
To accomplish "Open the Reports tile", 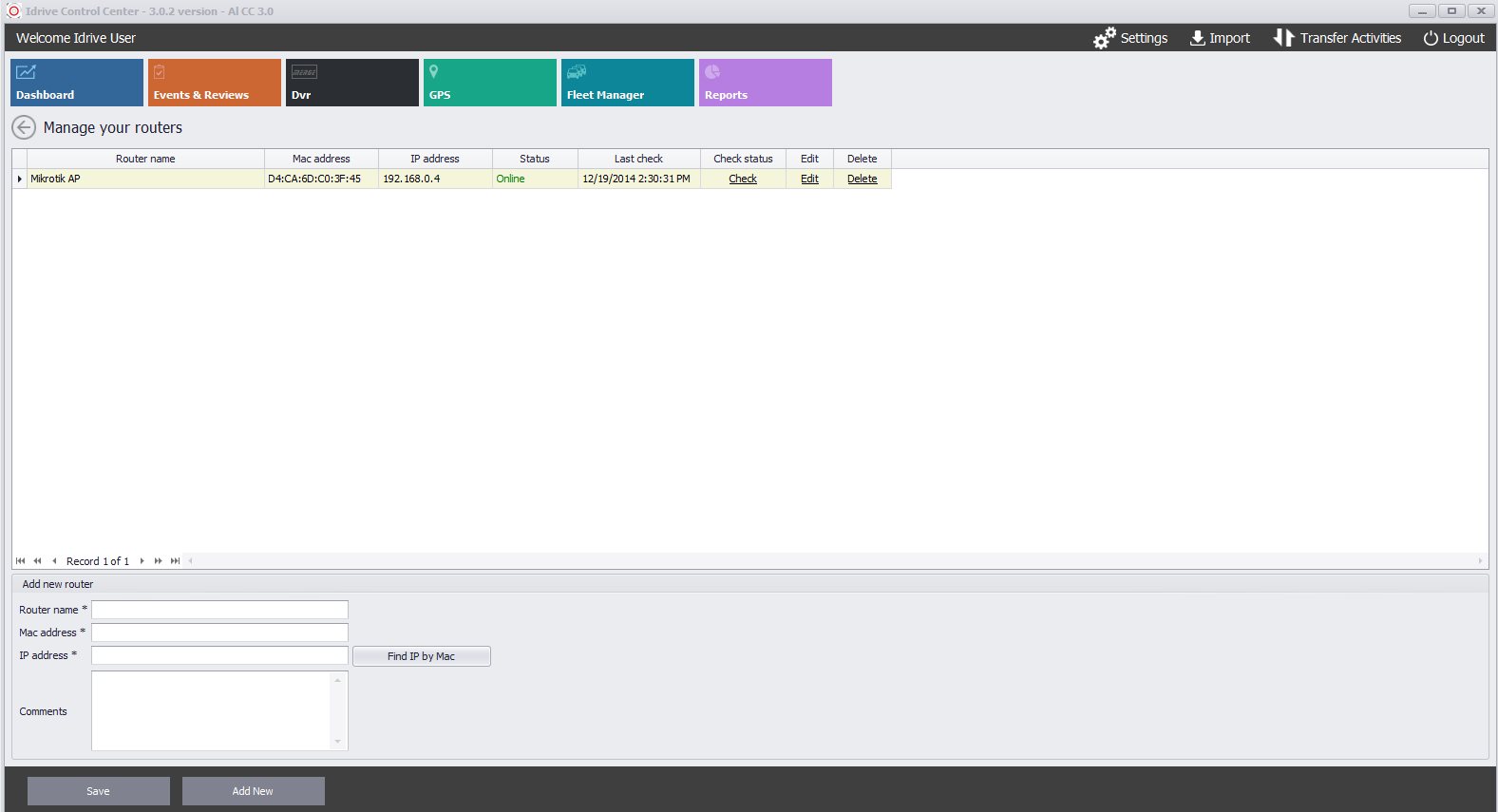I will pos(766,83).
